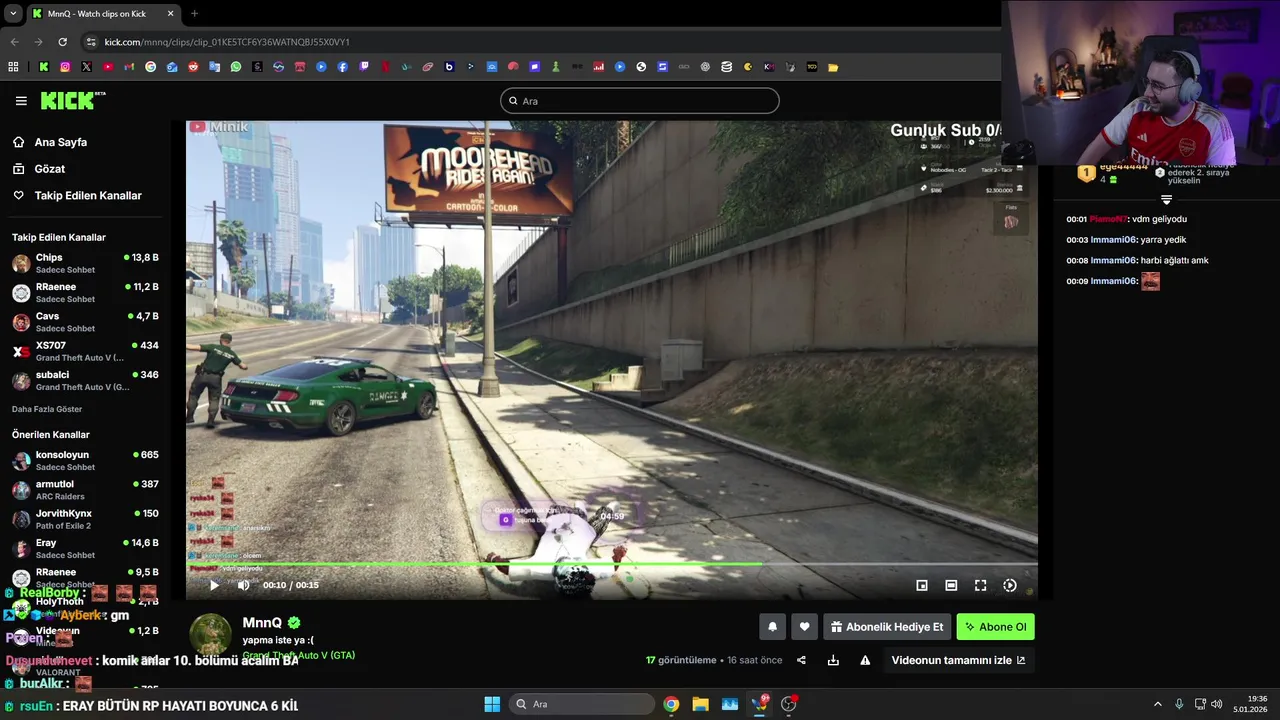This screenshot has height=720, width=1280.
Task: Click the Önerilen Kanallar heading
Action: [x=51, y=435]
